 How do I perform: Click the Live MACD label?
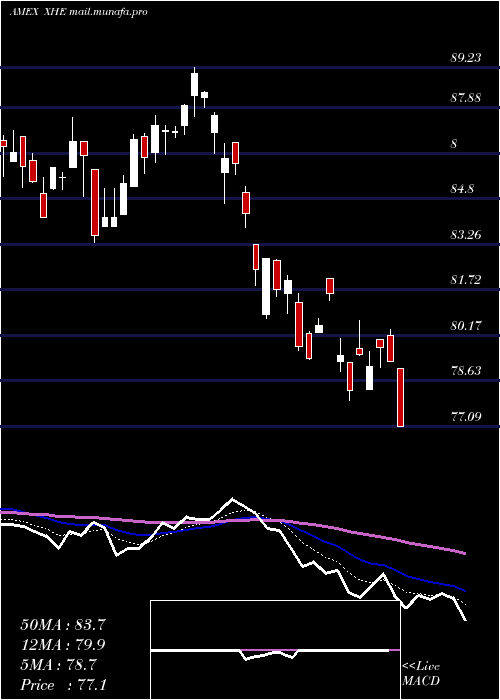(x=421, y=674)
